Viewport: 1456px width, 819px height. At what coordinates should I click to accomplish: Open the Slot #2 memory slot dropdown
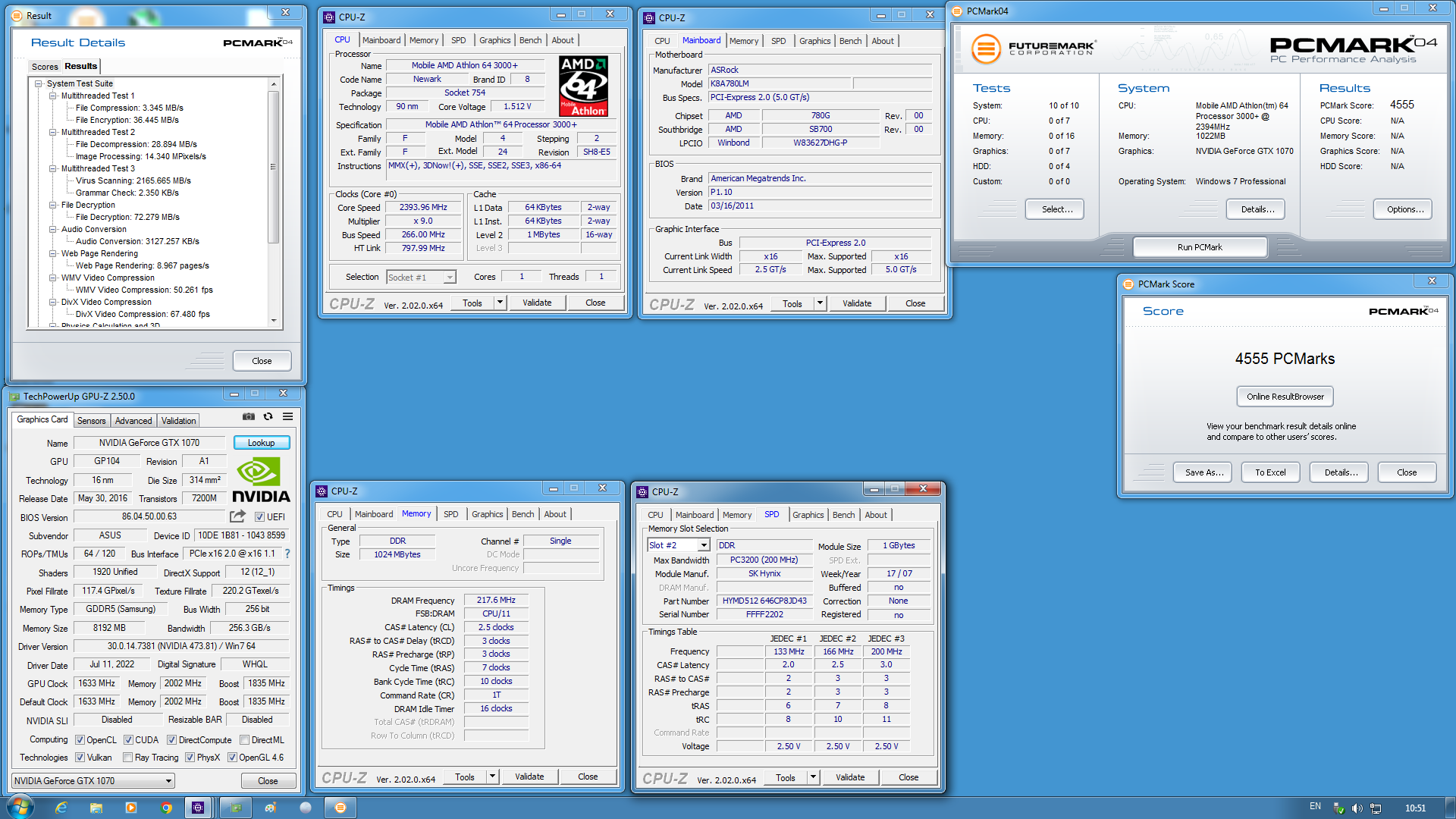click(678, 545)
